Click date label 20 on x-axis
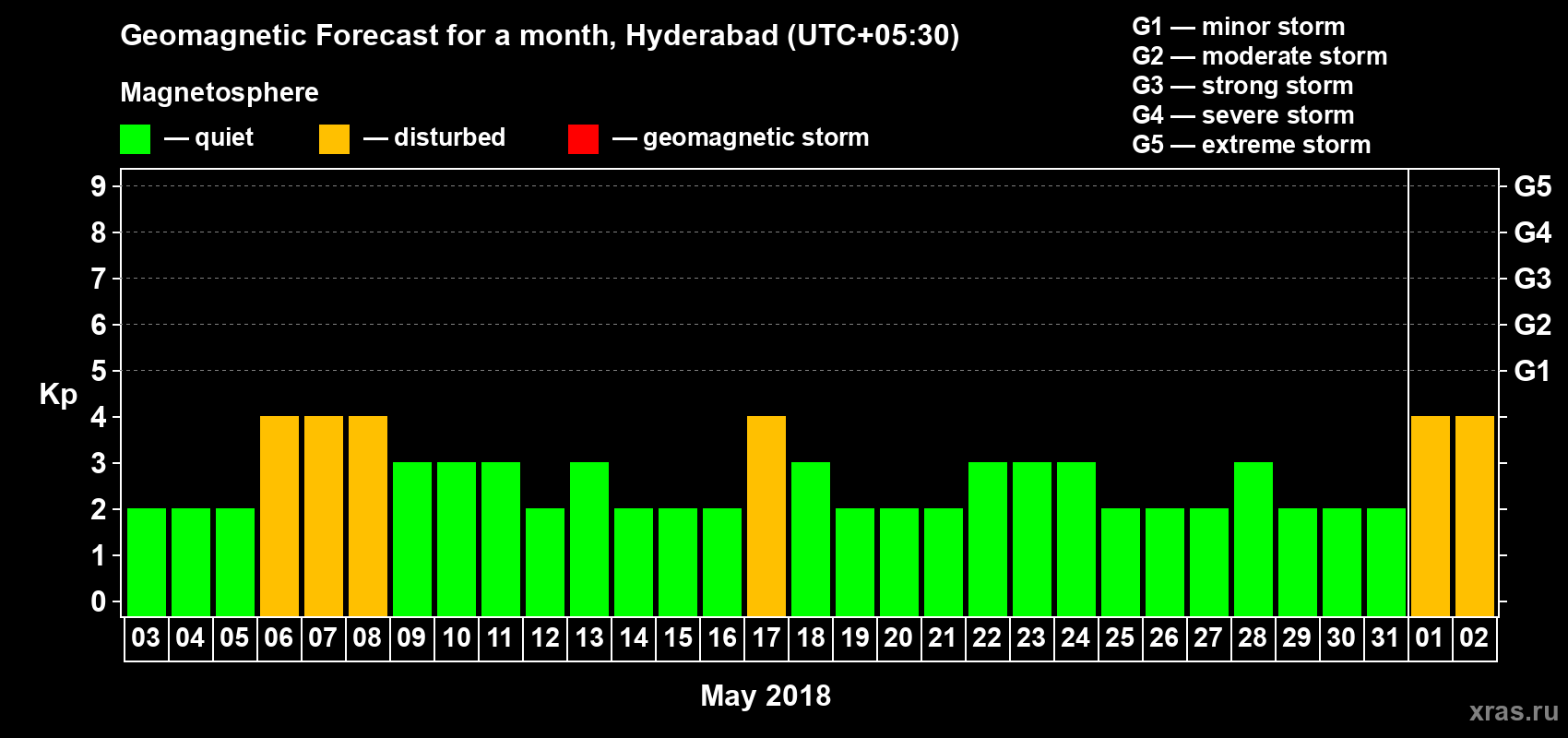This screenshot has width=1568, height=738. pyautogui.click(x=898, y=637)
